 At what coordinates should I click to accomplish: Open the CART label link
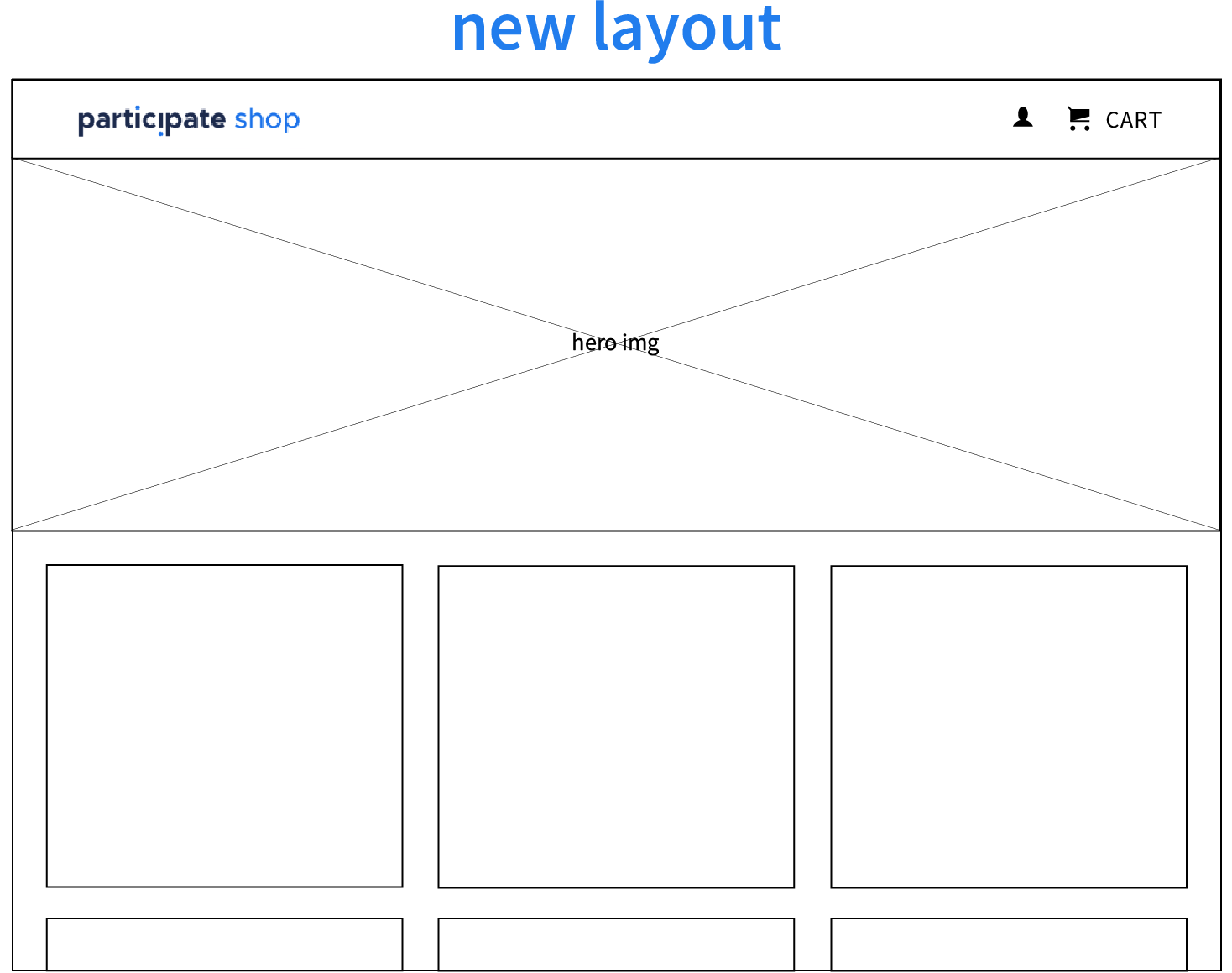pyautogui.click(x=1133, y=120)
